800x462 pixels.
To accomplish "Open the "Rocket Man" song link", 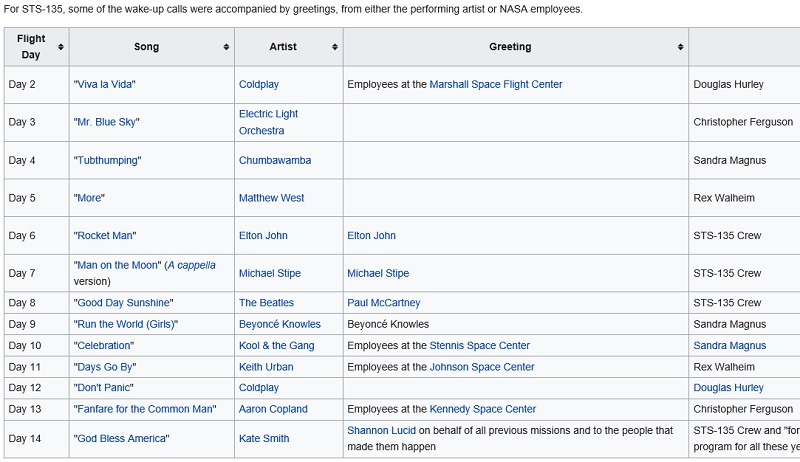I will [x=105, y=236].
